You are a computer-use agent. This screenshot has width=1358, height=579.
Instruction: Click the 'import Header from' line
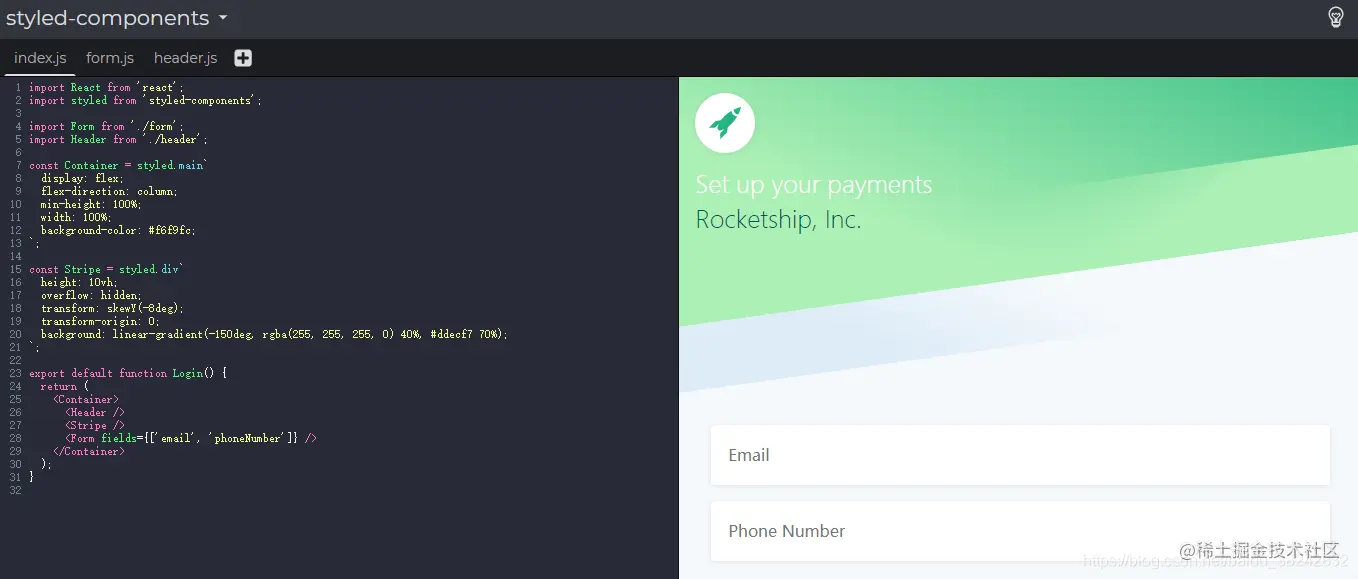118,140
